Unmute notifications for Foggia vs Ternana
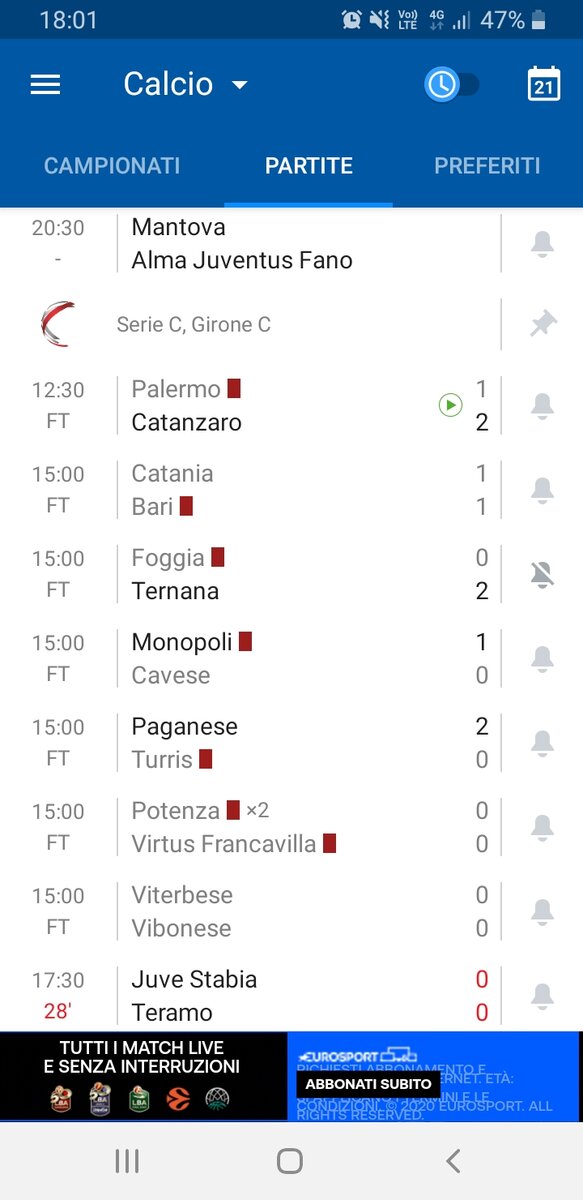The height and width of the screenshot is (1200, 583). [x=542, y=574]
